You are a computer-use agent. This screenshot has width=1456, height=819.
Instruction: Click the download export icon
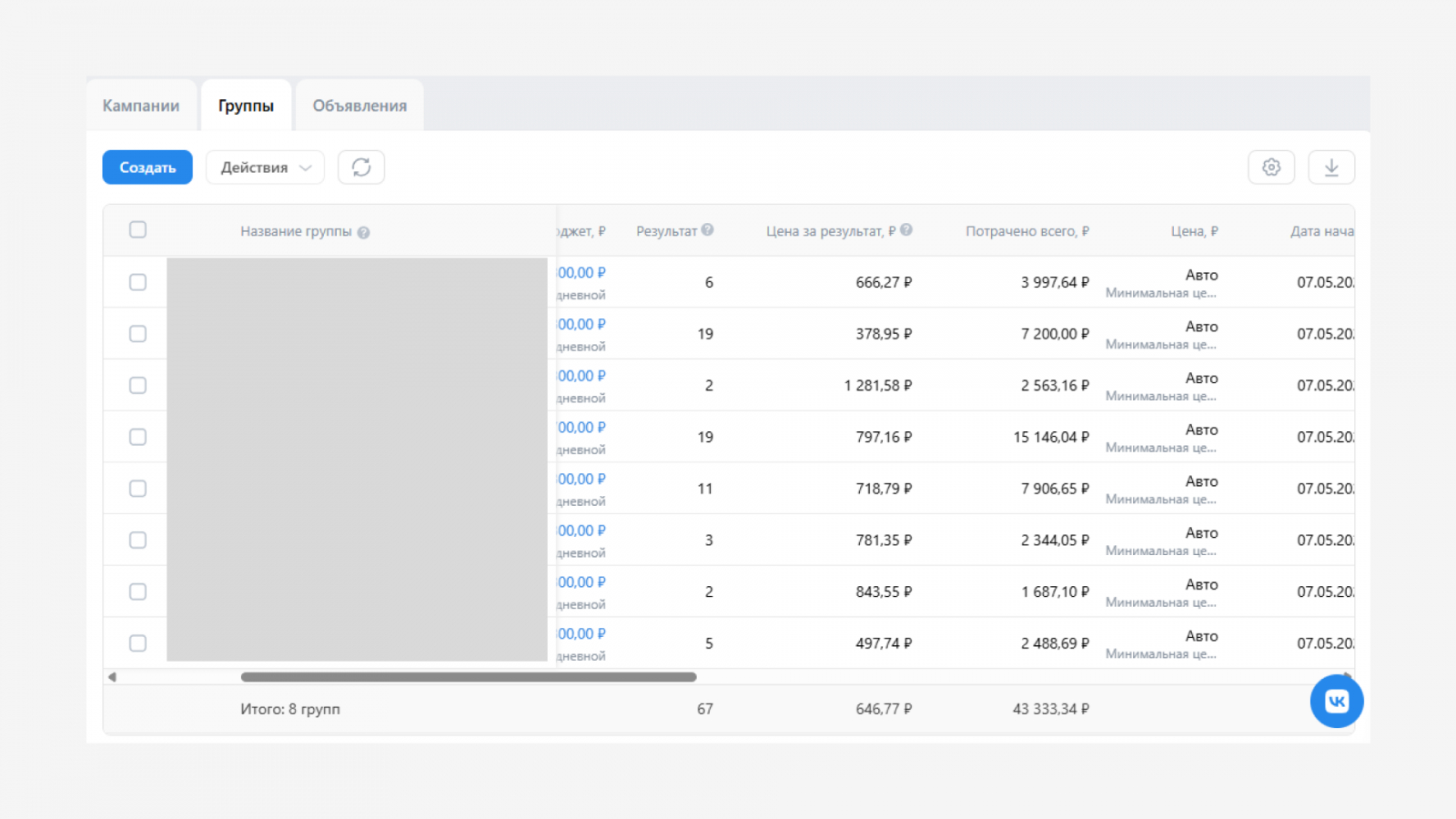point(1331,167)
